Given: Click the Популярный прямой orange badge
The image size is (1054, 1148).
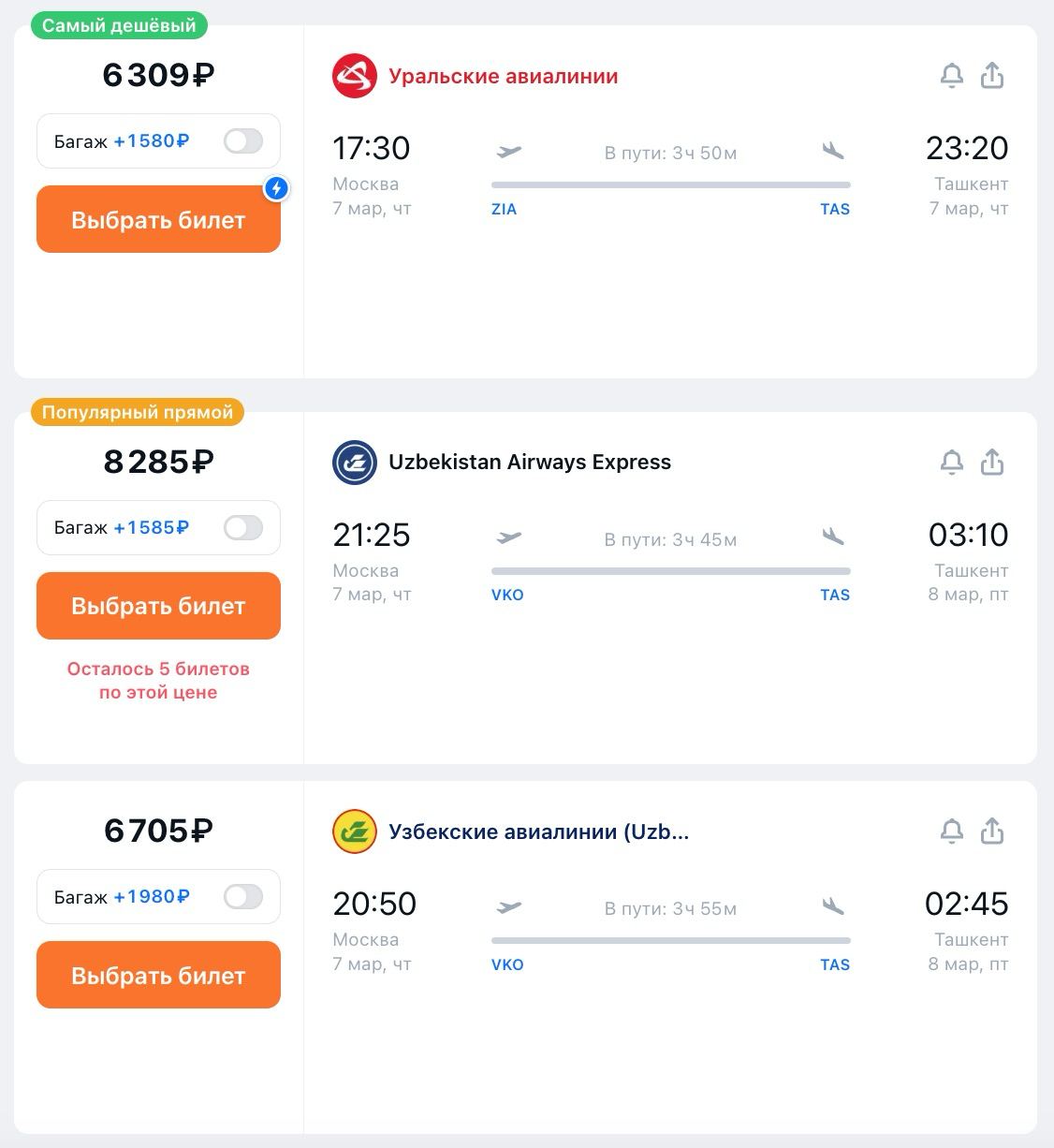Looking at the screenshot, I should 138,413.
